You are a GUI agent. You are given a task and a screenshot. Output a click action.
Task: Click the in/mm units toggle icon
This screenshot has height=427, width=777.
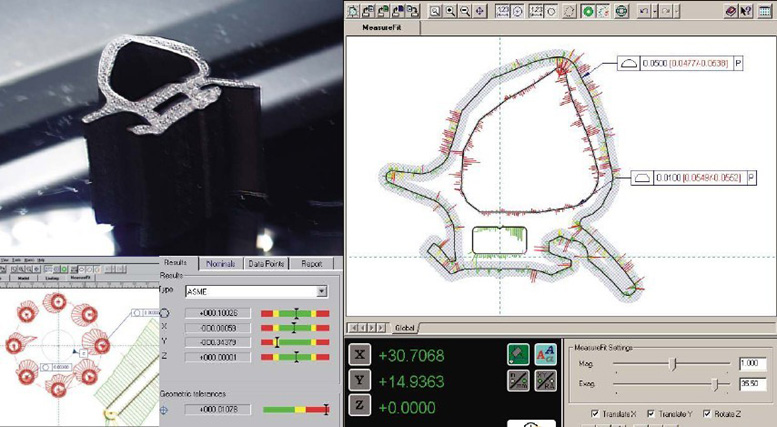(x=518, y=379)
